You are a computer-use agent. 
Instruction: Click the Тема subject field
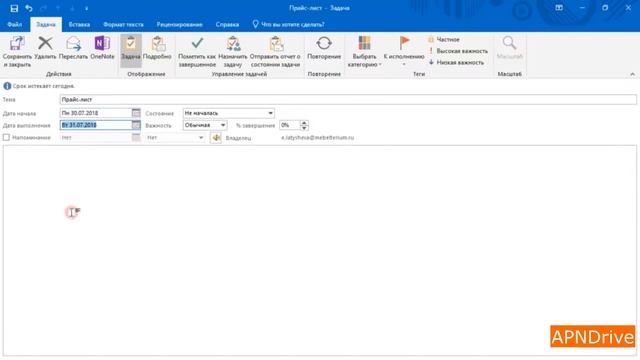[x=348, y=100]
